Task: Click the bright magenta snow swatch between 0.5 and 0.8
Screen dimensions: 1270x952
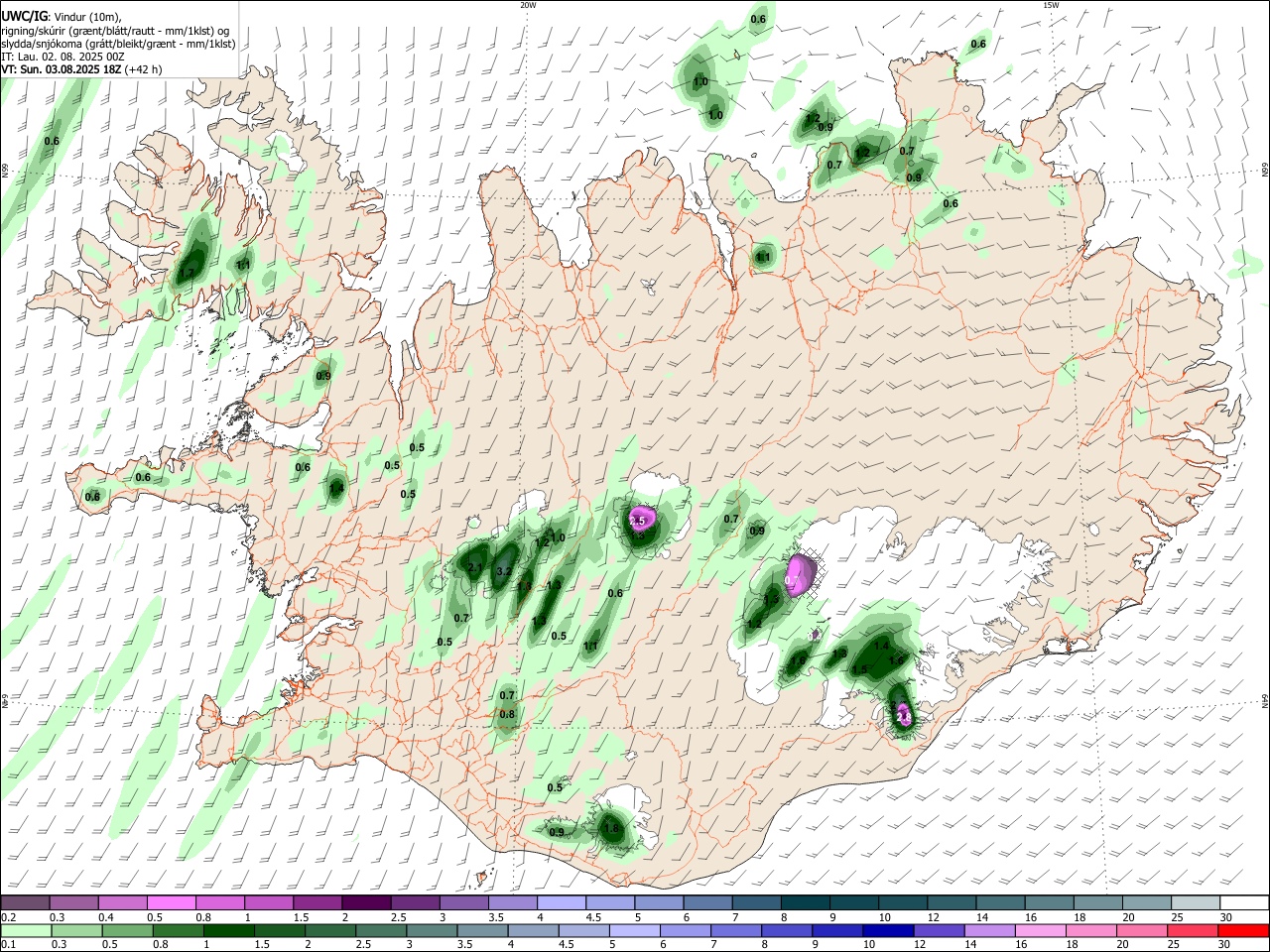Action: pos(171,903)
